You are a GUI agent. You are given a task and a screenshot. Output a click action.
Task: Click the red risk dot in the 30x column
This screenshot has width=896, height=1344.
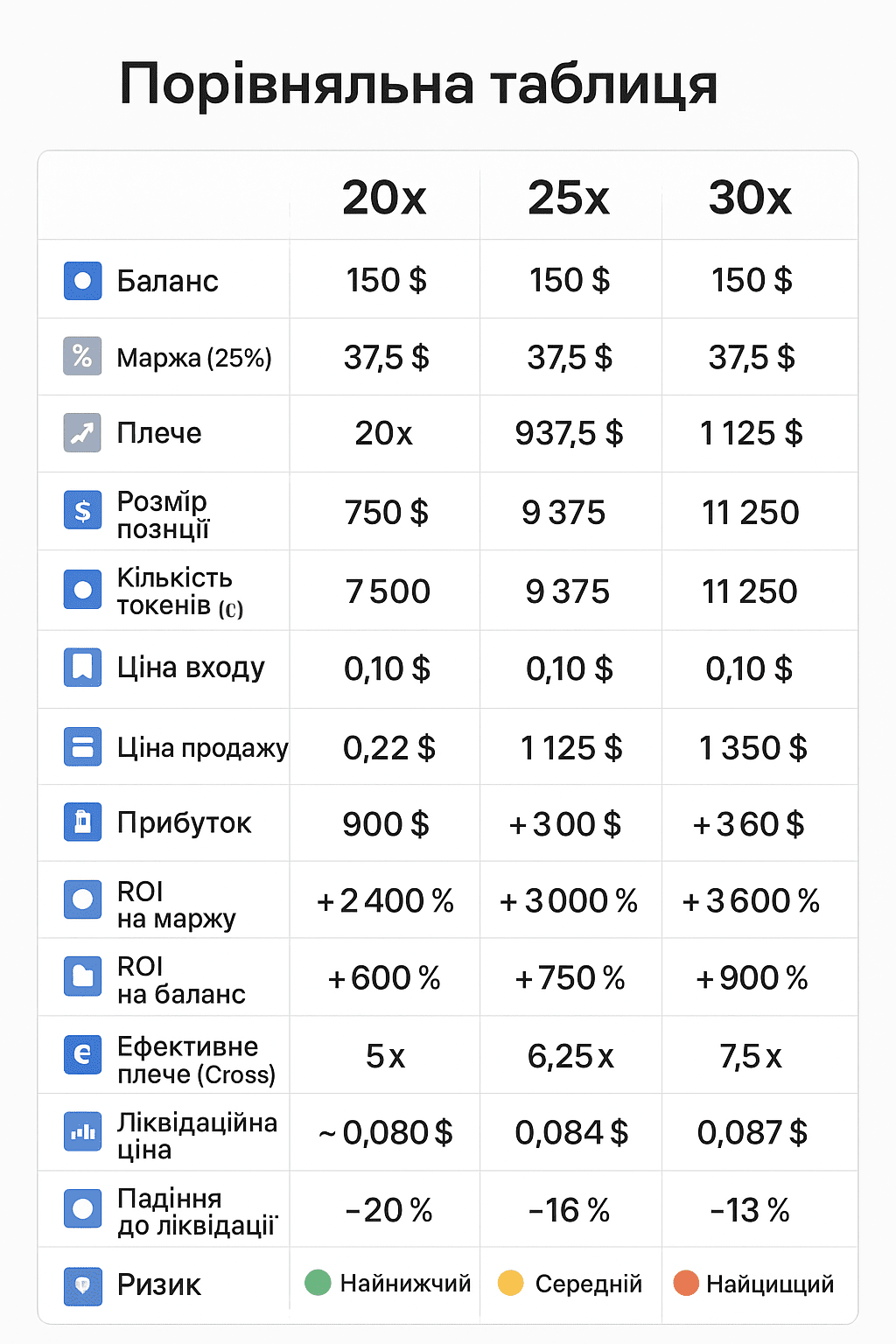(686, 1284)
